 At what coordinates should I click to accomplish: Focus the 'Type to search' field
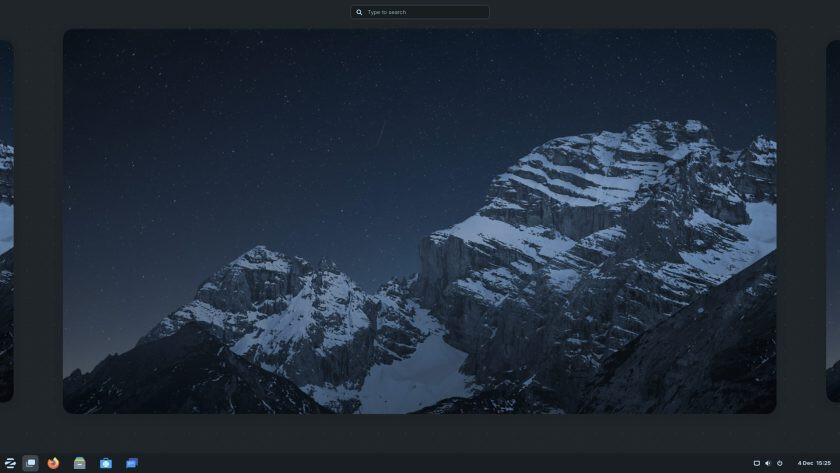click(425, 12)
